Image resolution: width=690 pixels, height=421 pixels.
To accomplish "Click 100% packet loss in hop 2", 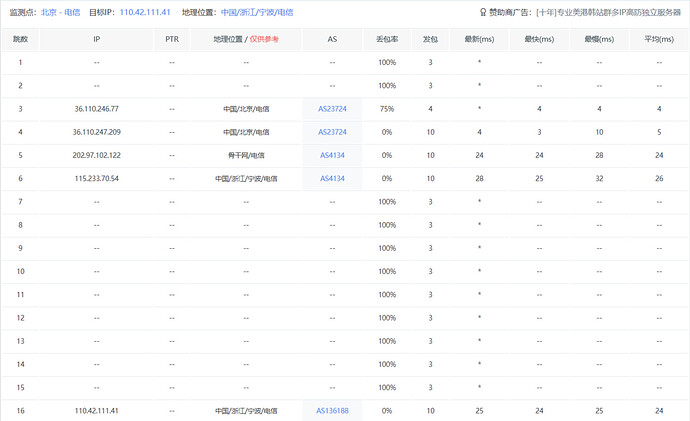I will point(387,86).
